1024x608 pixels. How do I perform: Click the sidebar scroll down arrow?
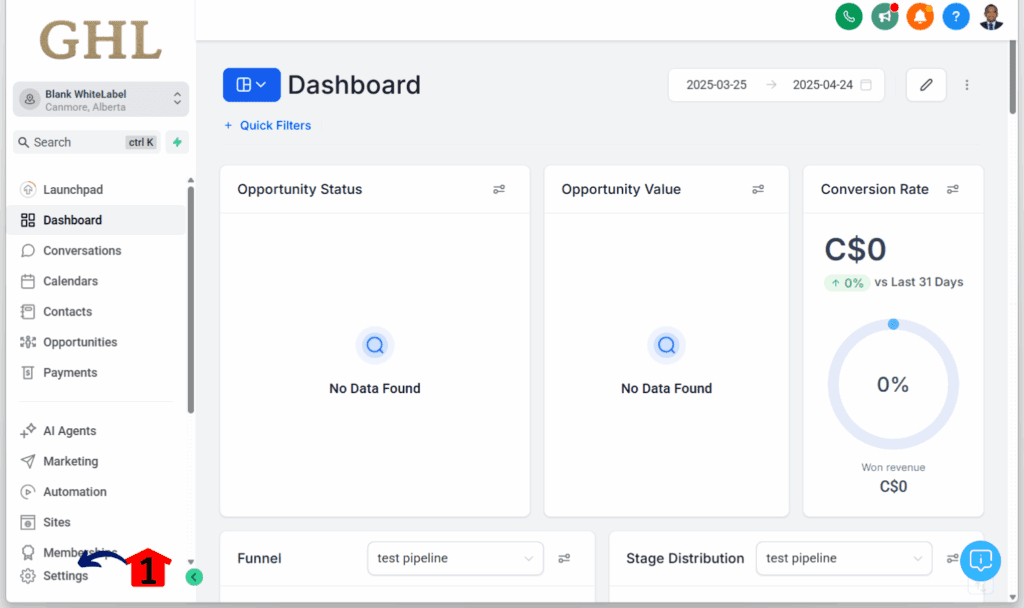point(191,562)
